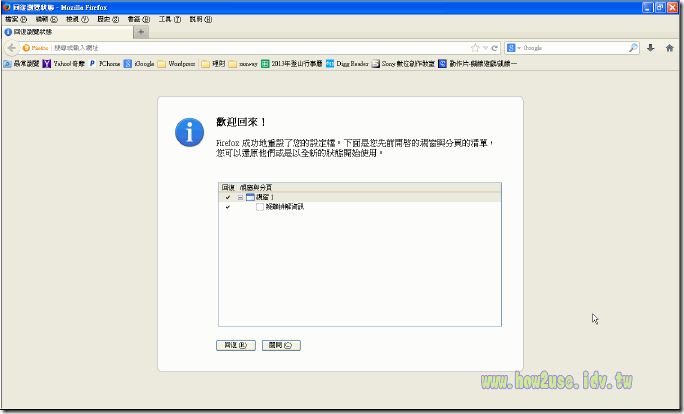This screenshot has width=684, height=414.
Task: Click the 回復 restore session button
Action: [x=229, y=345]
